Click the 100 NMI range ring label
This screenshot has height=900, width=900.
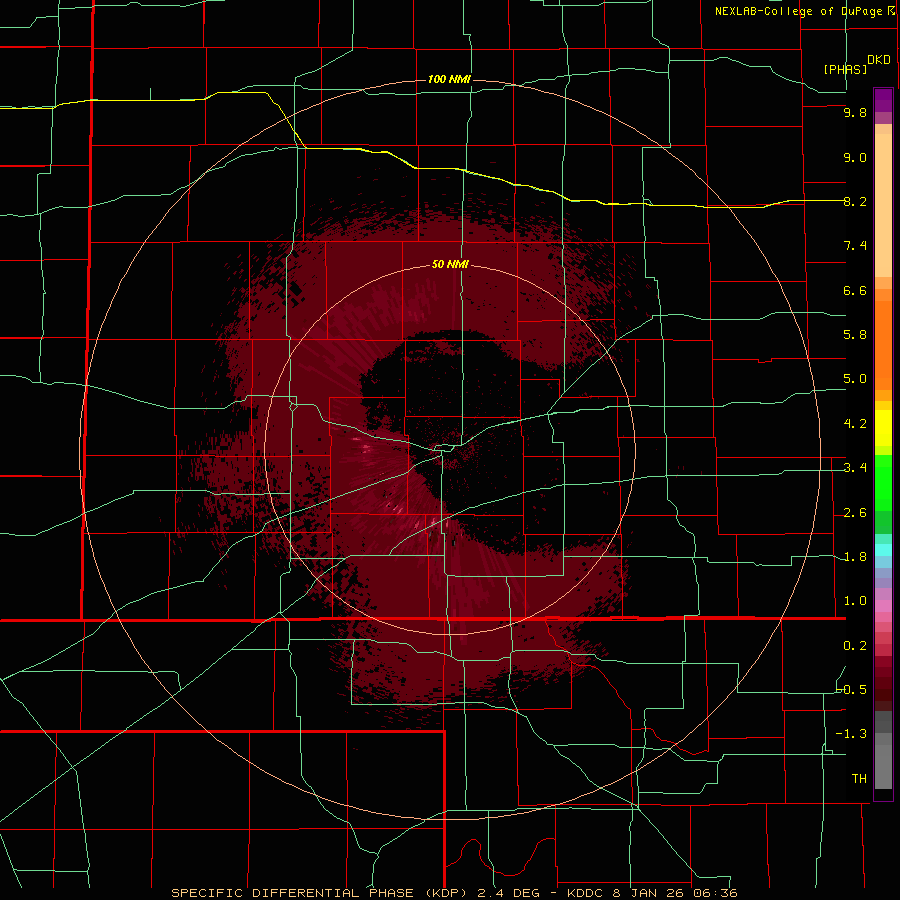pyautogui.click(x=449, y=79)
